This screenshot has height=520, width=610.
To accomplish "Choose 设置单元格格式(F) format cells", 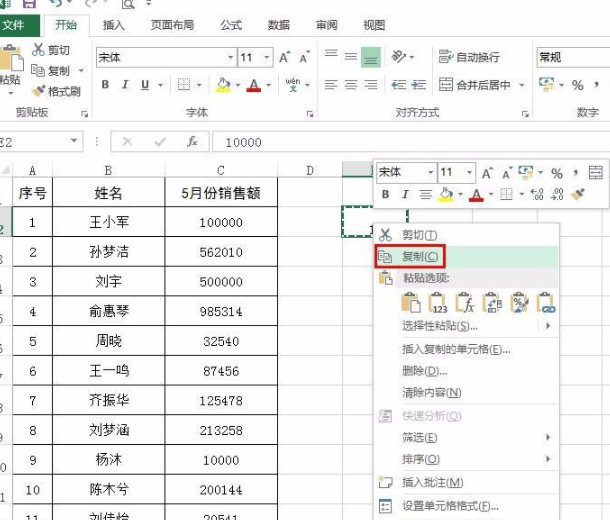I will point(466,506).
